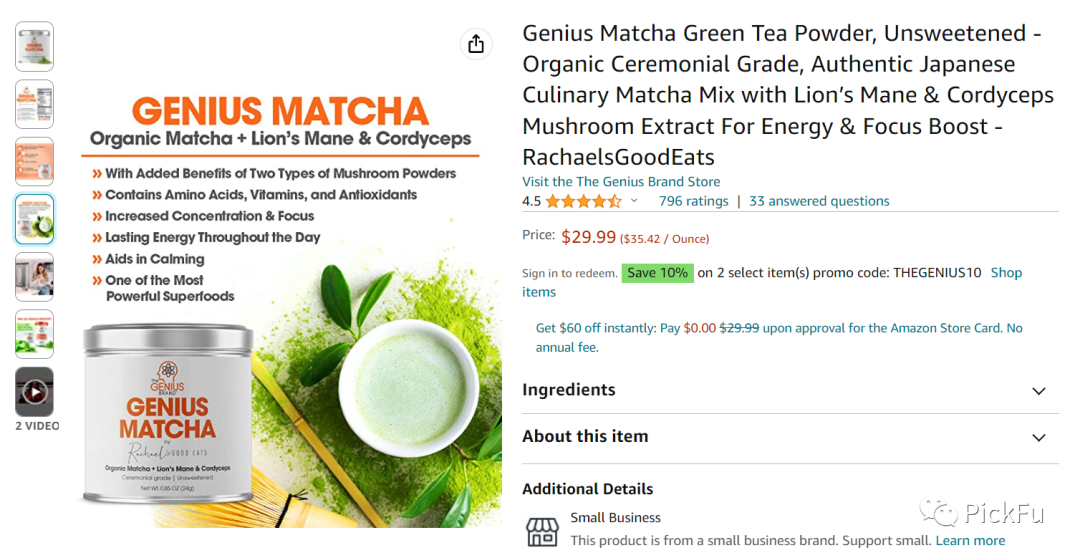This screenshot has width=1080, height=558.
Task: Select the thumbnail showing a woman
Action: click(34, 277)
